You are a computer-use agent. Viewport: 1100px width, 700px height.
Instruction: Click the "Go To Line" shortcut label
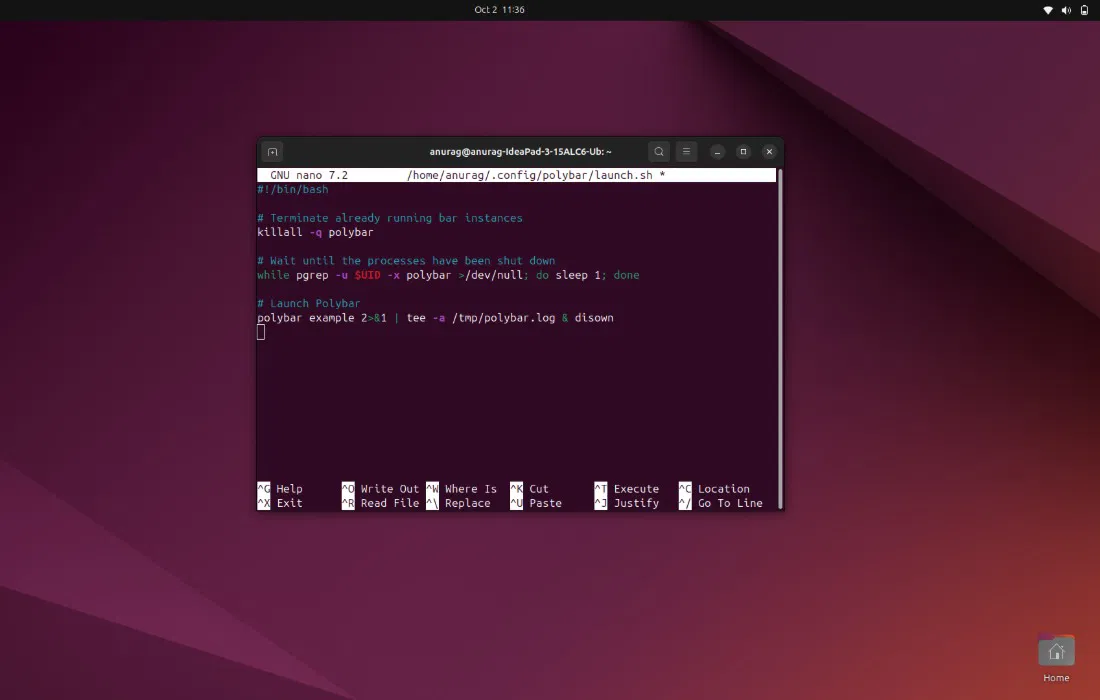point(729,503)
